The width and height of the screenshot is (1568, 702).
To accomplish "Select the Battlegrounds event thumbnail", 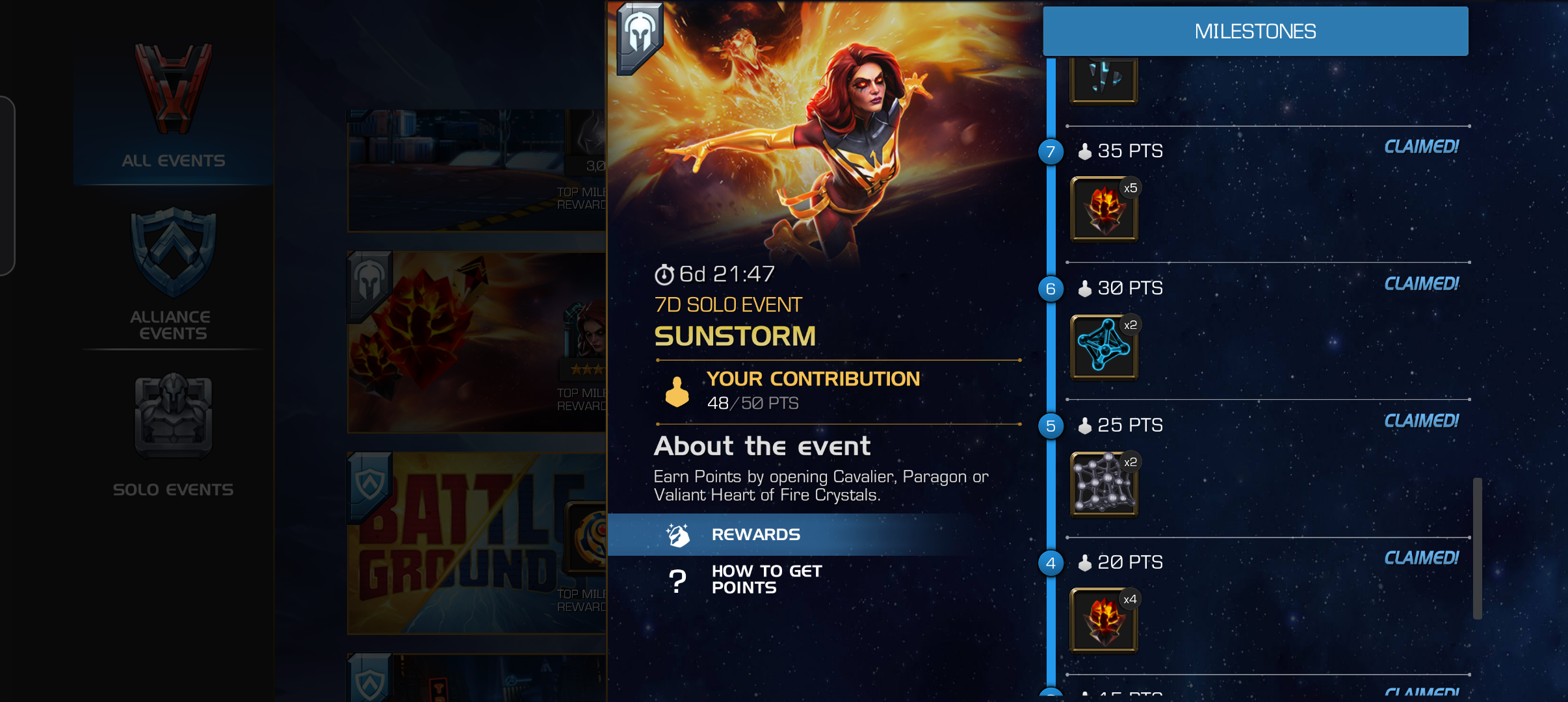I will (477, 543).
